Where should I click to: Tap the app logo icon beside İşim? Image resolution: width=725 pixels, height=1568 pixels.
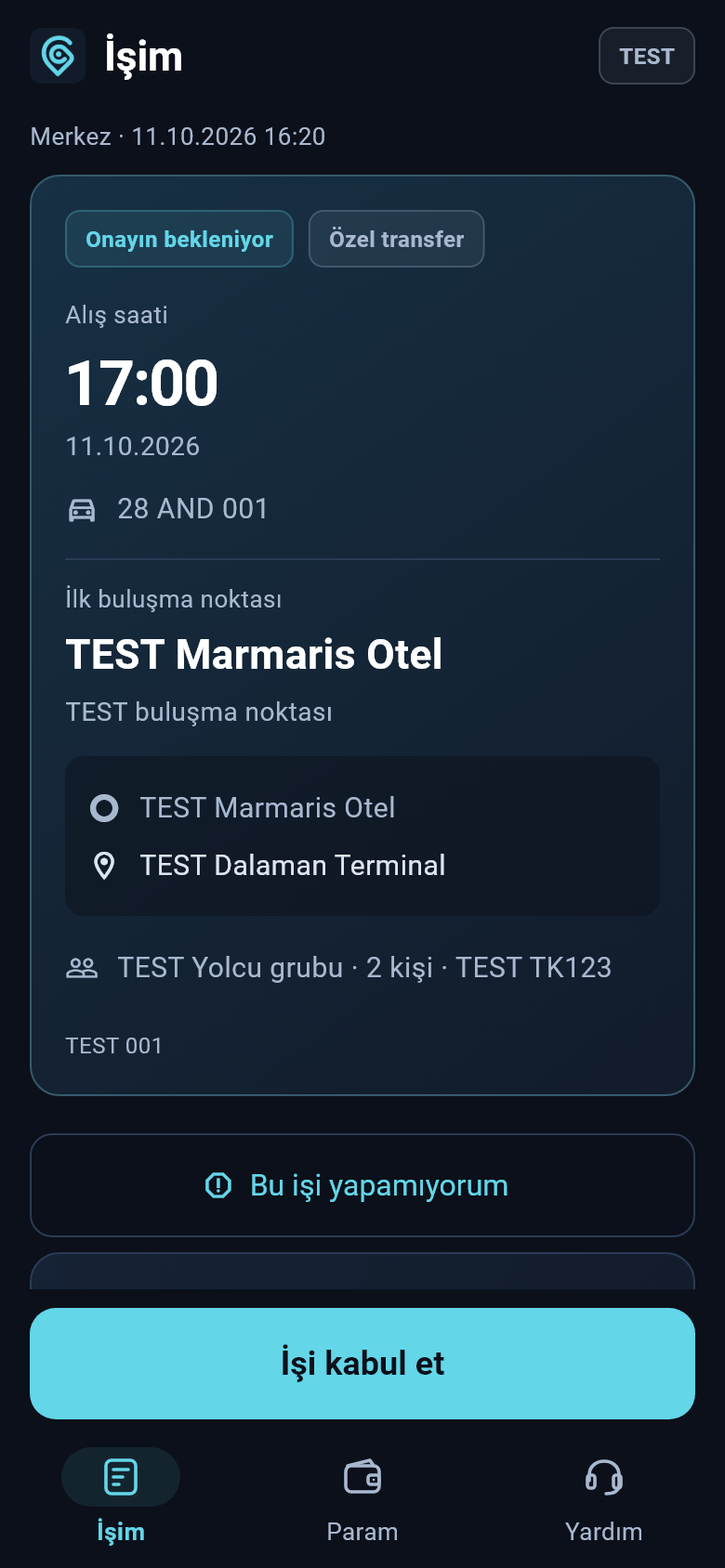pyautogui.click(x=58, y=56)
